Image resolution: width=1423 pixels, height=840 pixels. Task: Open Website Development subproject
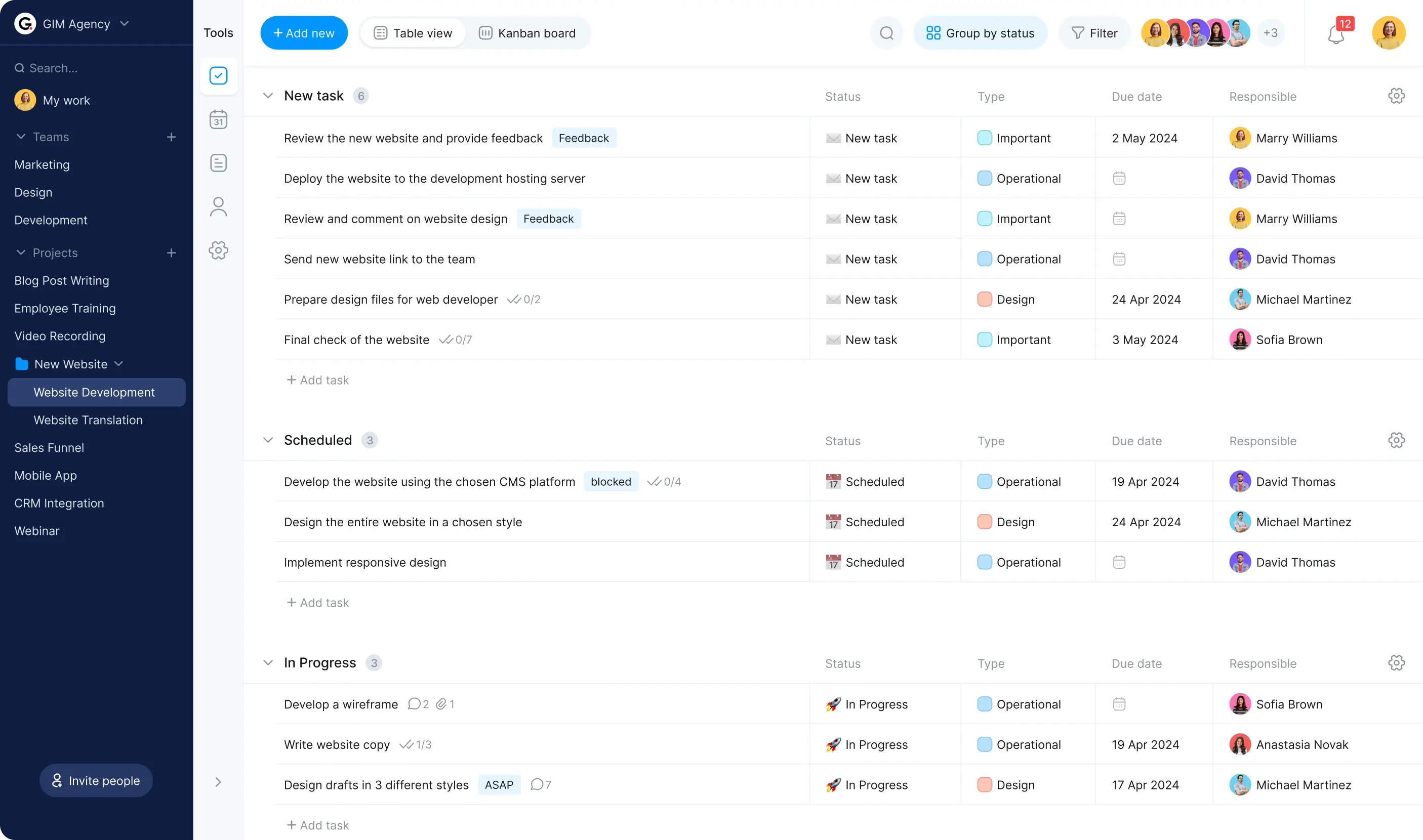[x=96, y=392]
